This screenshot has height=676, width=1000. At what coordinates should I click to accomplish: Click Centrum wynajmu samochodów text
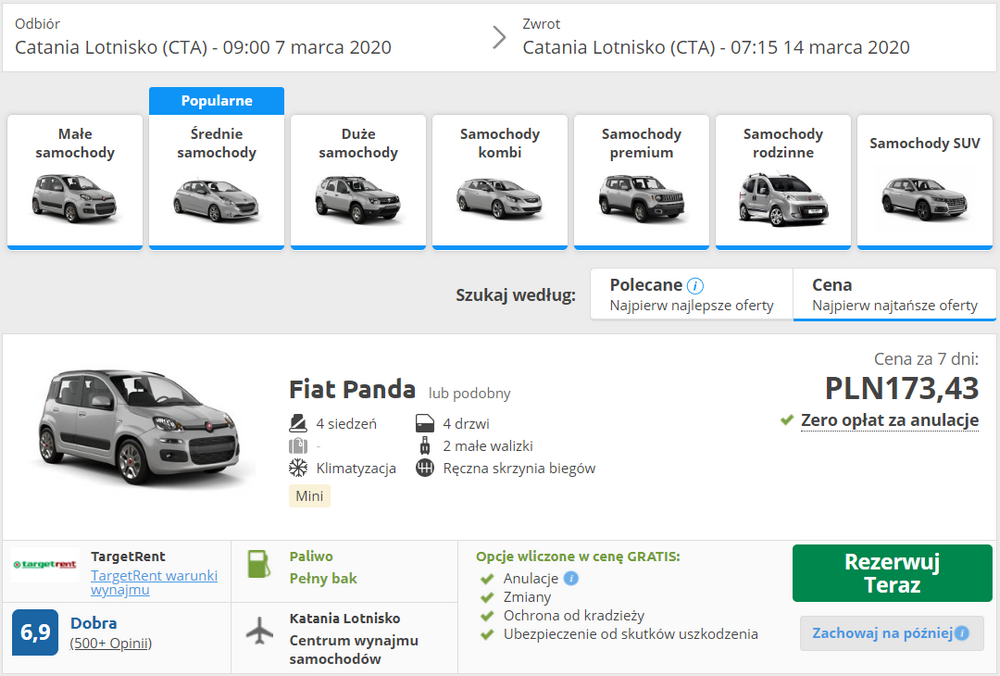pos(353,649)
